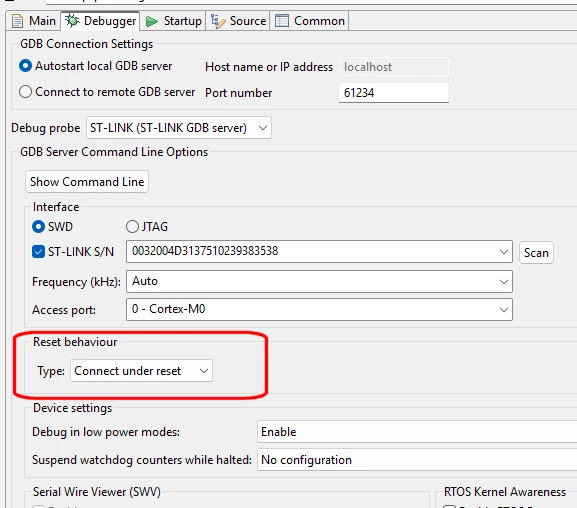Choose the SWD interface
Screen dimensions: 577x508
click(53, 226)
